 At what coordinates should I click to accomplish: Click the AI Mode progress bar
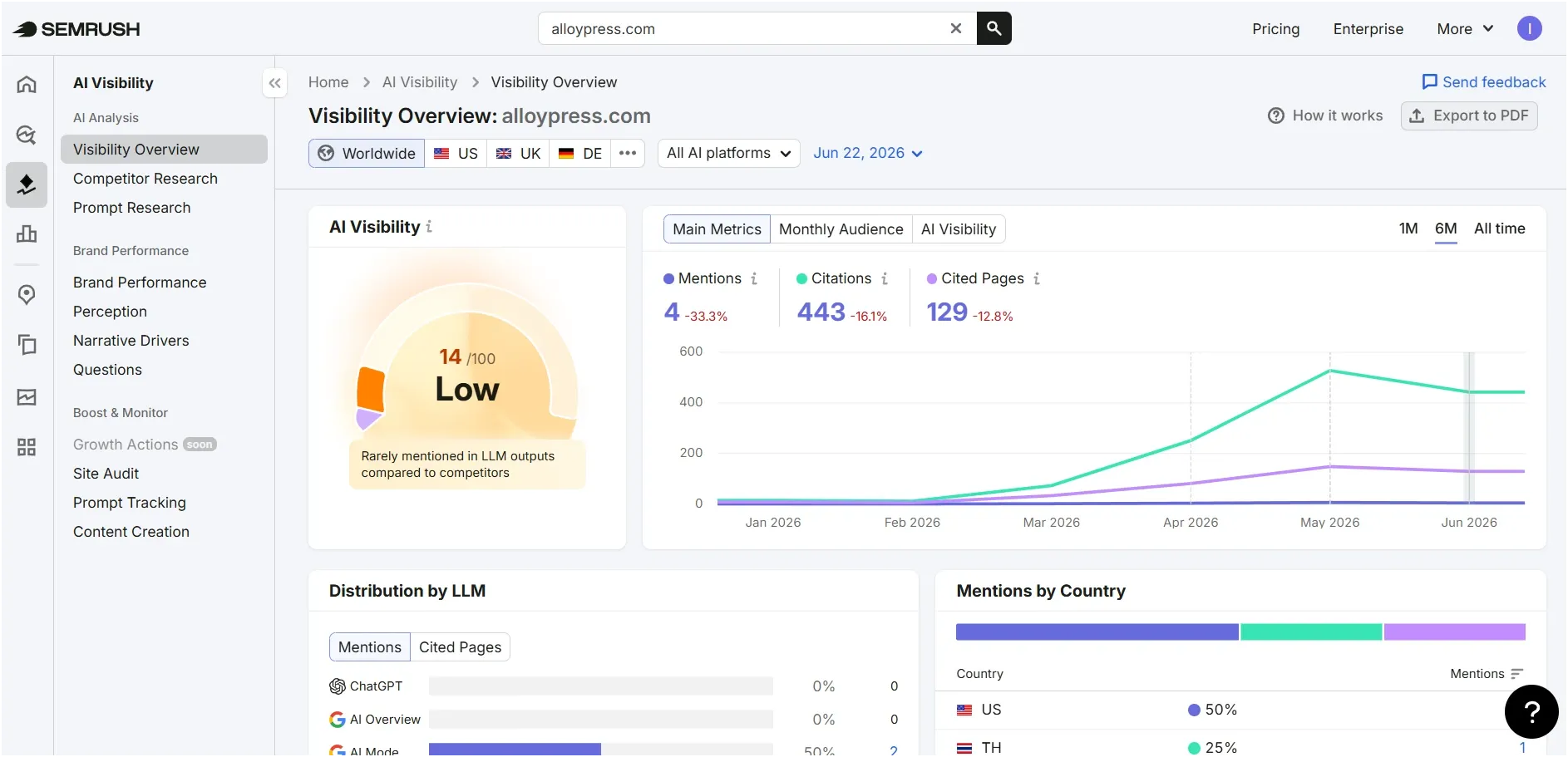pyautogui.click(x=601, y=750)
